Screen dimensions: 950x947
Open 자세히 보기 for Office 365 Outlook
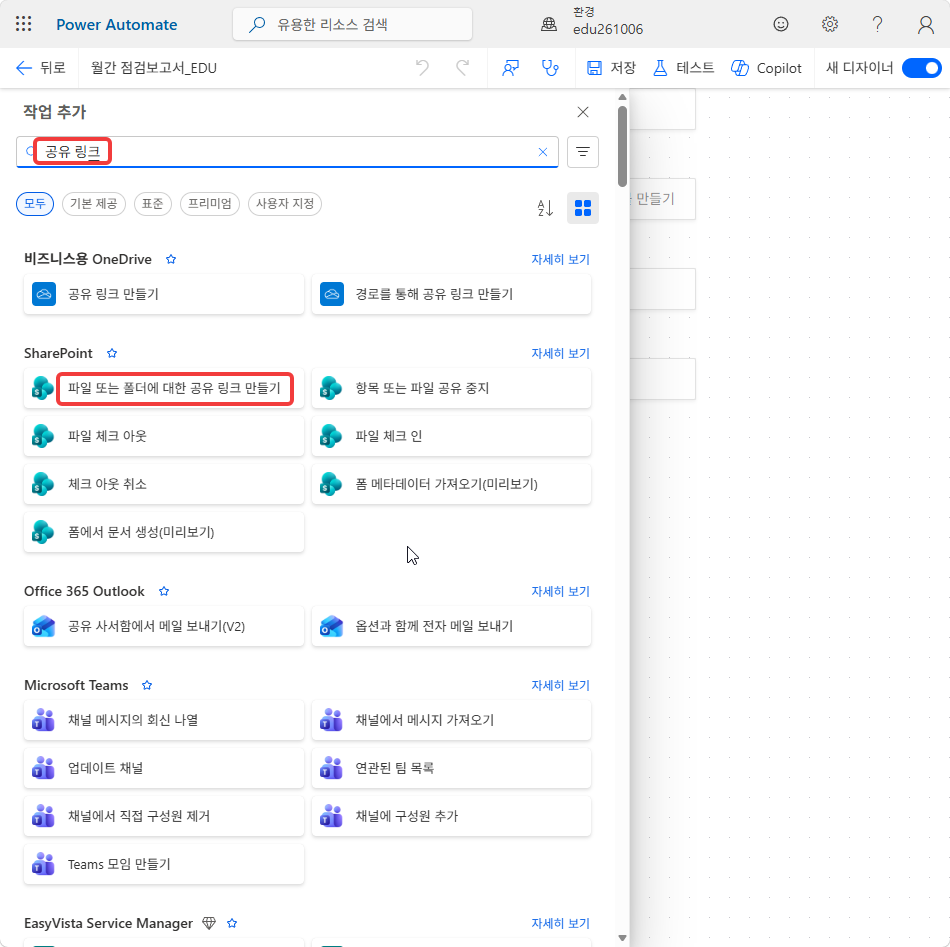(x=560, y=591)
